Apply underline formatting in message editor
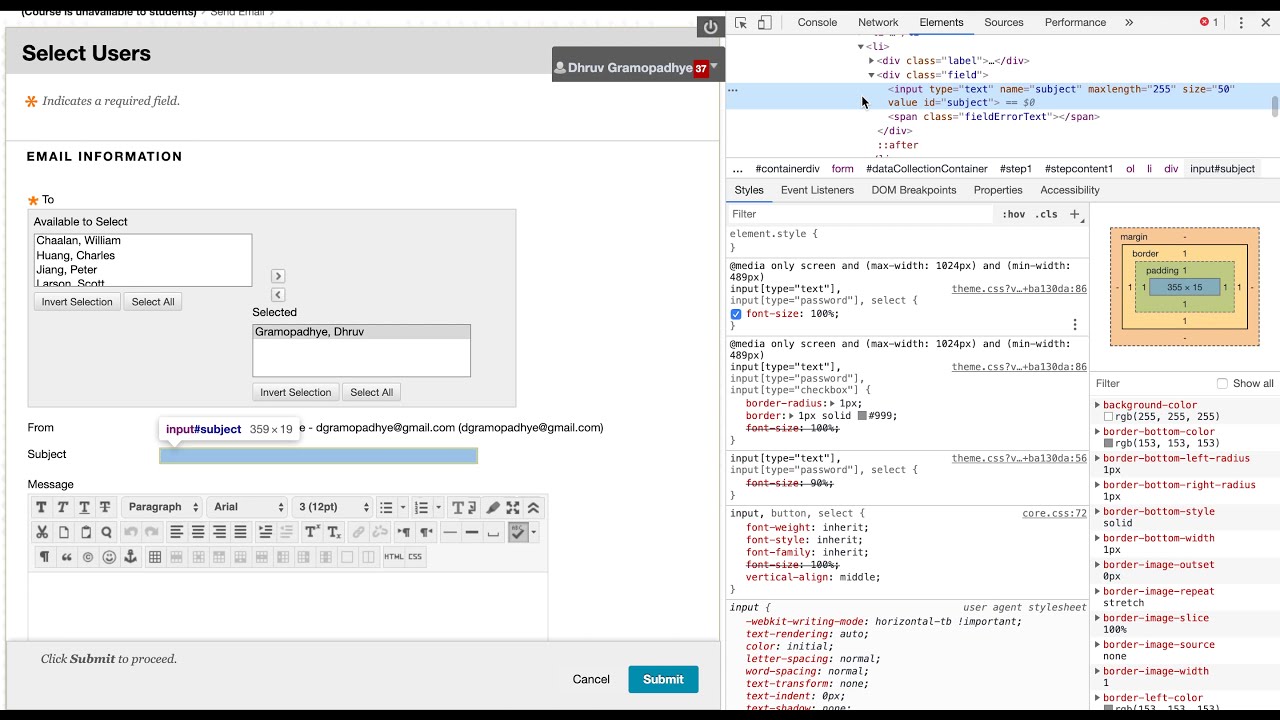The width and height of the screenshot is (1280, 720). (84, 507)
